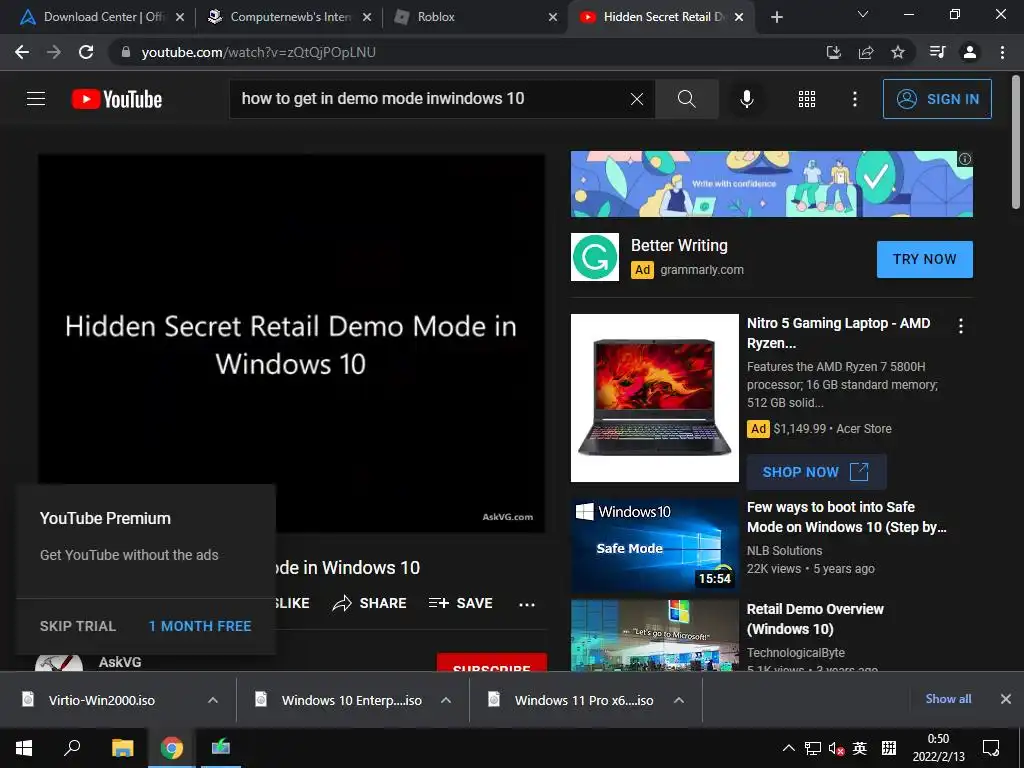Go forward in Chrome

click(x=54, y=52)
